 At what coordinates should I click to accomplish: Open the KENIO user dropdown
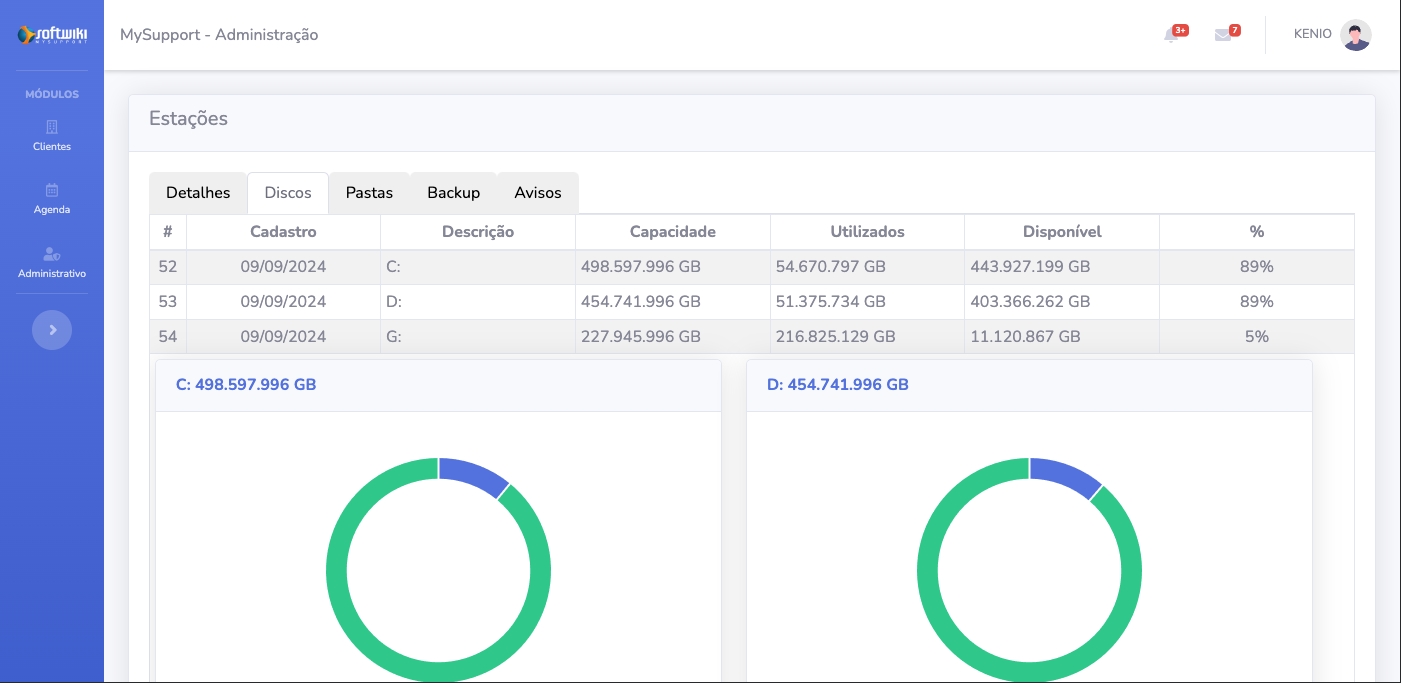click(1312, 34)
